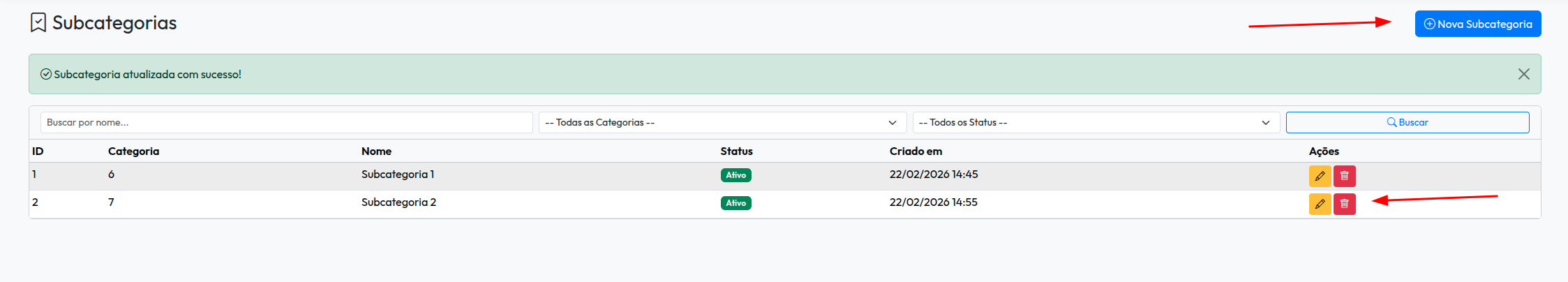Viewport: 1568px width, 282px height.
Task: Click the Status column header
Action: tap(736, 151)
